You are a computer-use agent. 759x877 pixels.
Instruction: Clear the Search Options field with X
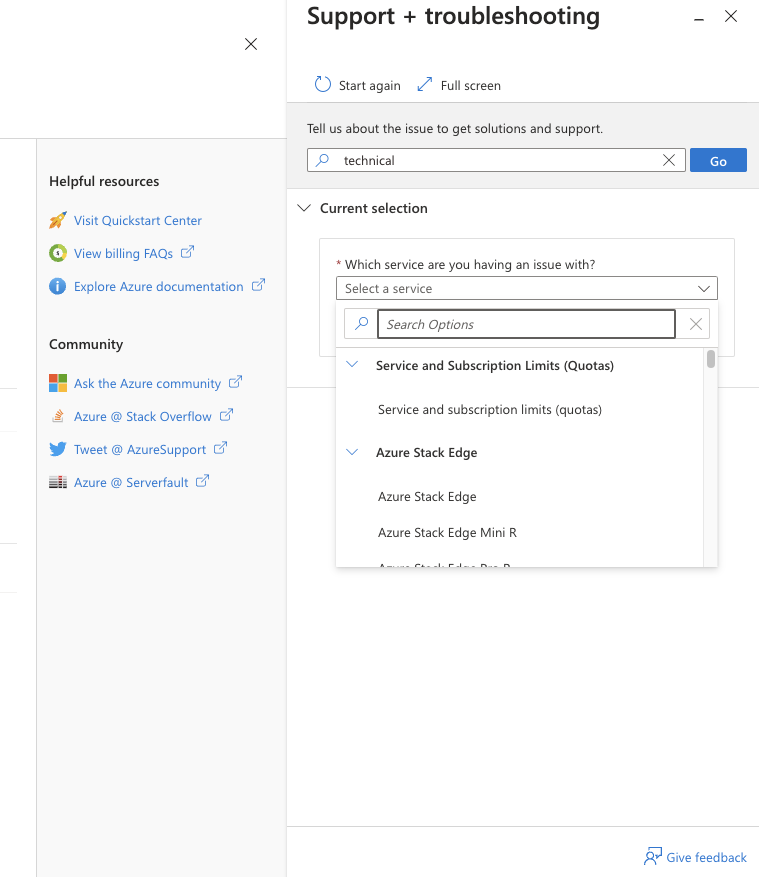coord(695,324)
